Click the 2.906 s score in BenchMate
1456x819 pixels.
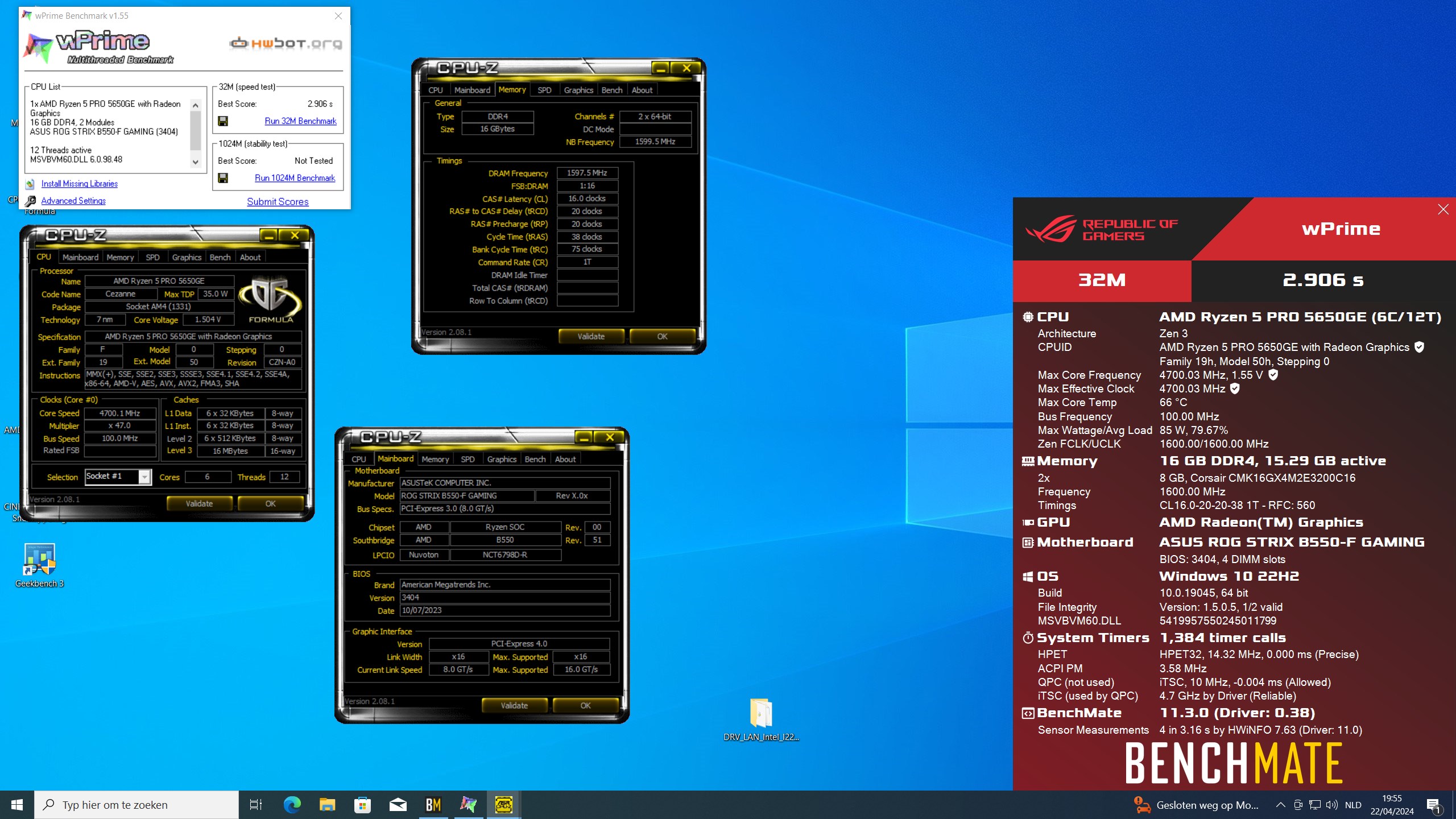tap(1323, 280)
